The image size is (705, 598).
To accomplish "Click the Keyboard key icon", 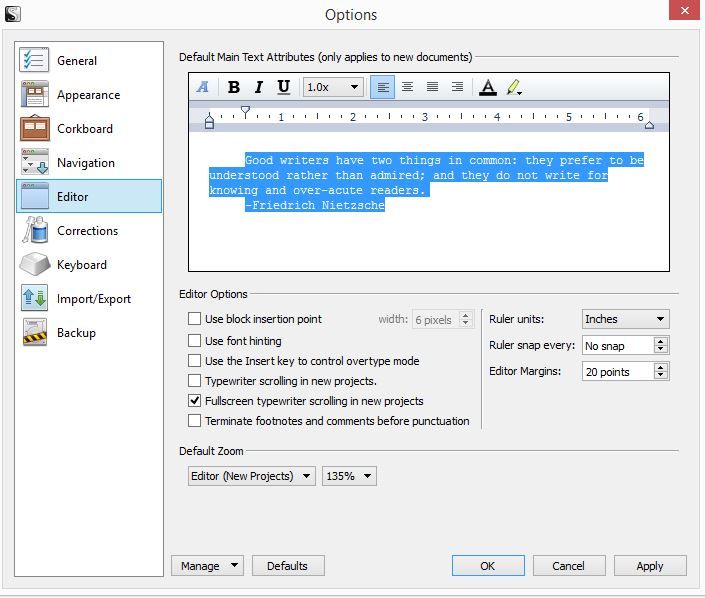I will pos(34,264).
